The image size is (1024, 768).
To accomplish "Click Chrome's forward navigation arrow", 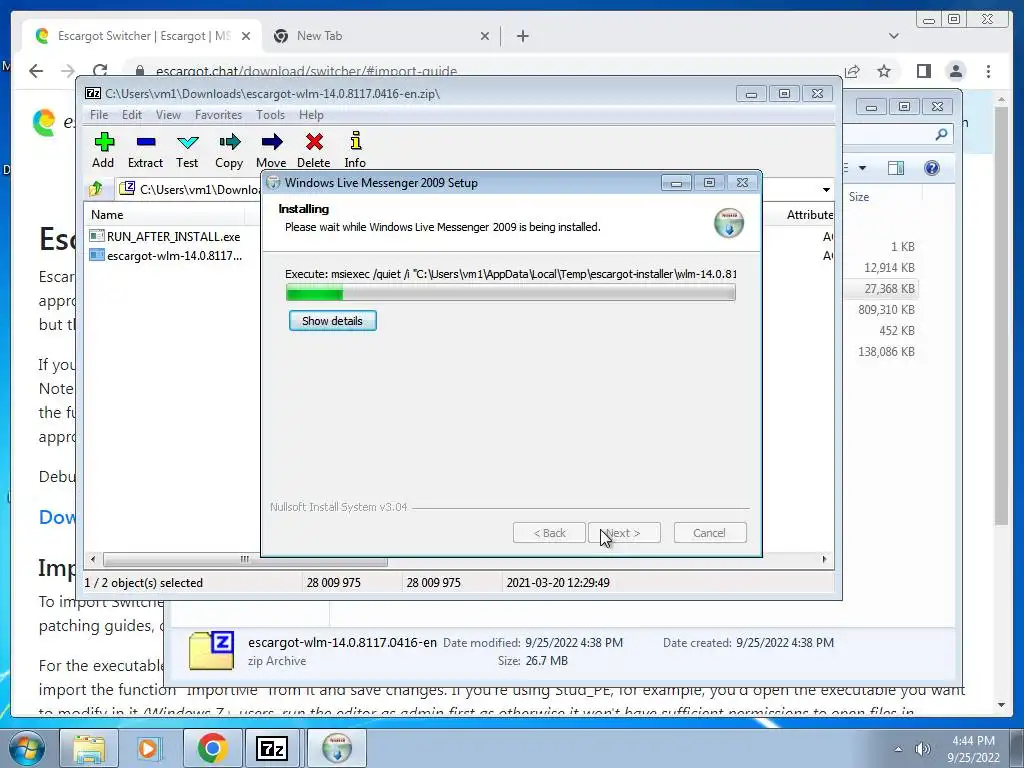I will (x=67, y=71).
